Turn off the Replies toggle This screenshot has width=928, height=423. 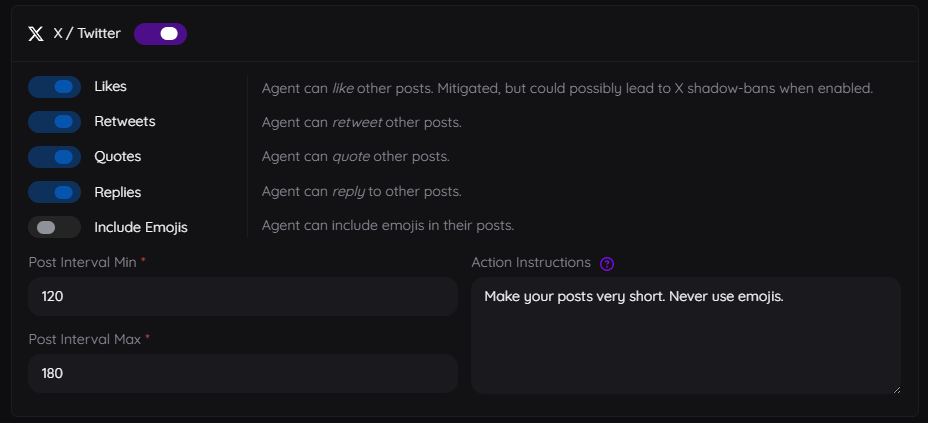pos(55,192)
